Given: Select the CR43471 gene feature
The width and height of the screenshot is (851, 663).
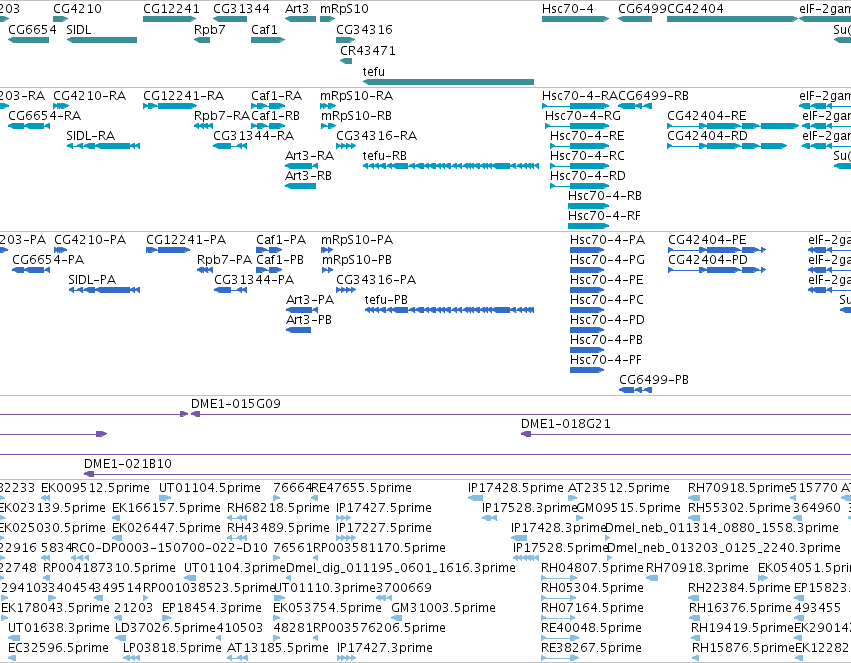Looking at the screenshot, I should pyautogui.click(x=346, y=61).
